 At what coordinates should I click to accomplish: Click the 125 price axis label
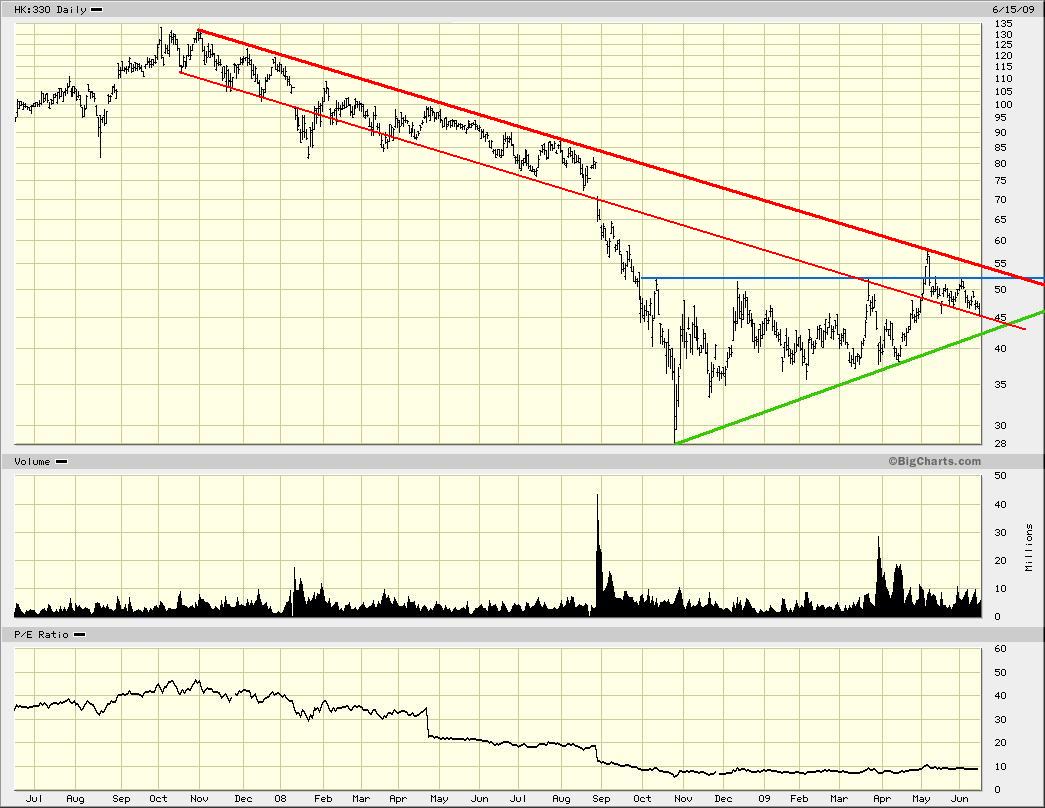coord(1003,45)
